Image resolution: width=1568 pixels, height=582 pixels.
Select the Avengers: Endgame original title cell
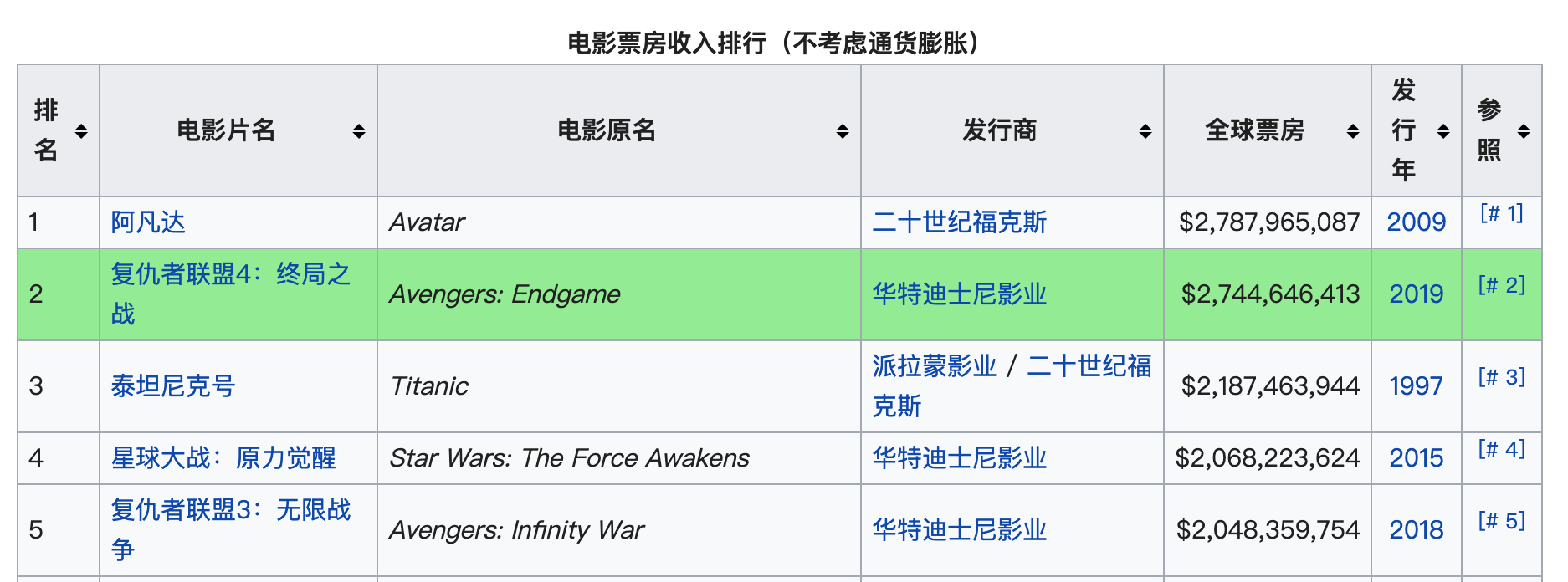click(505, 294)
